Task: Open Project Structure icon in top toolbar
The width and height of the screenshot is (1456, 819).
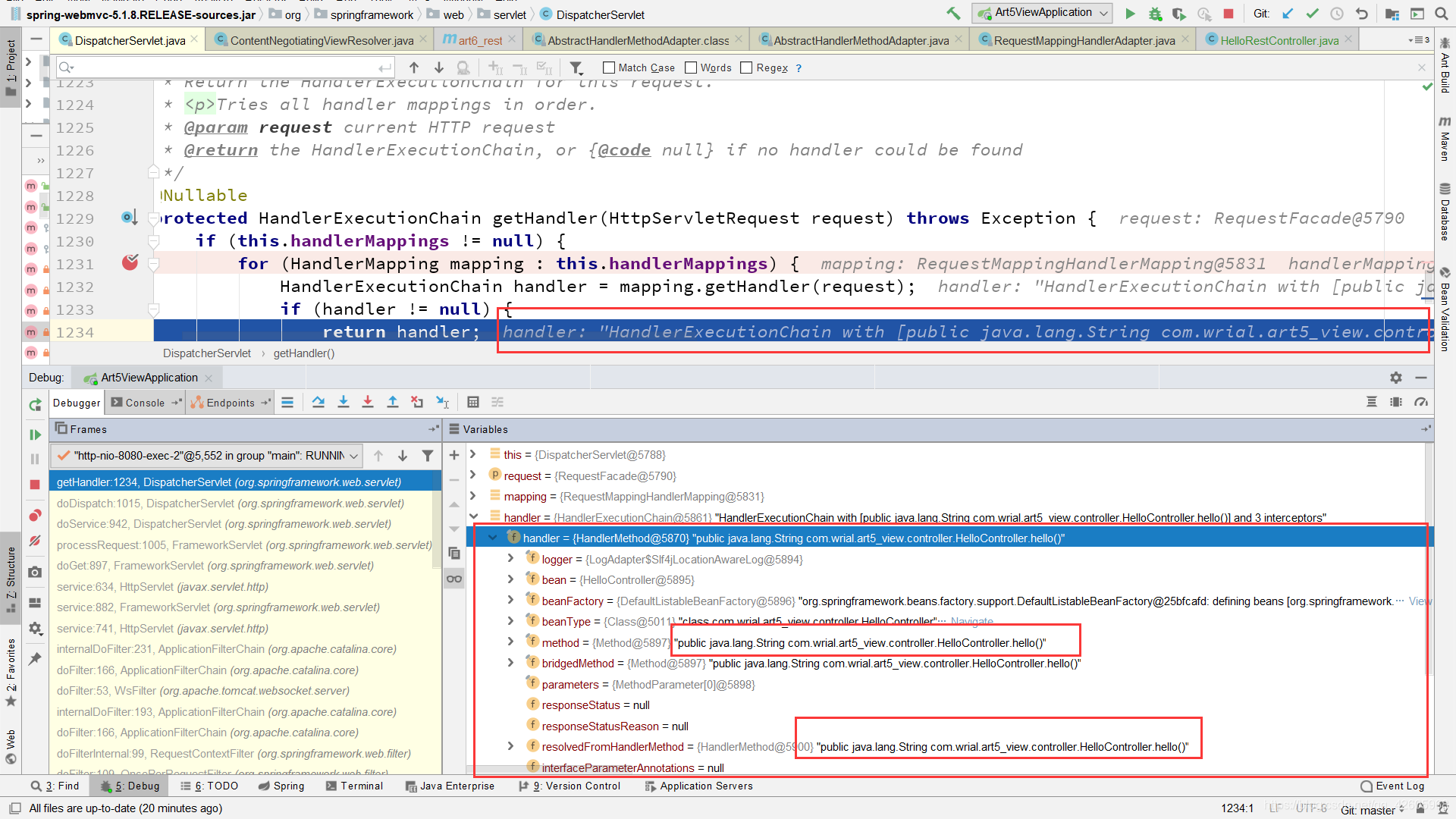Action: (x=1392, y=14)
